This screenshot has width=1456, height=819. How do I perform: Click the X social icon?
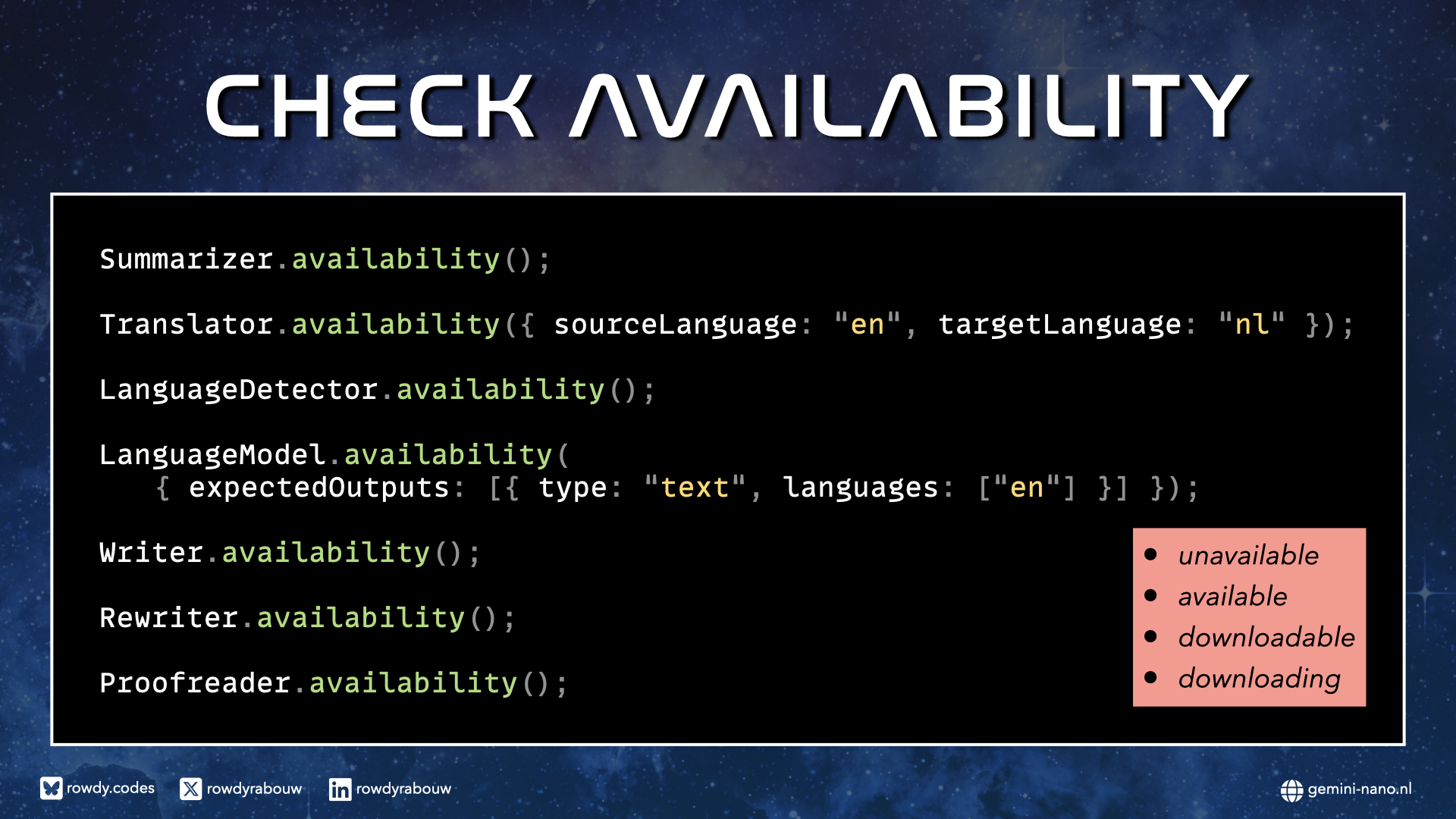190,789
